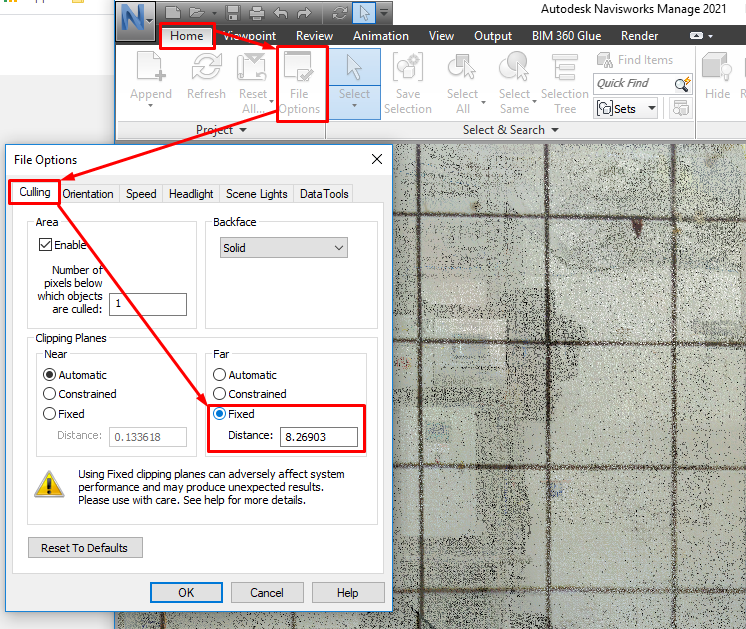746x629 pixels.
Task: Select Far Automatic radio button
Action: tap(219, 375)
